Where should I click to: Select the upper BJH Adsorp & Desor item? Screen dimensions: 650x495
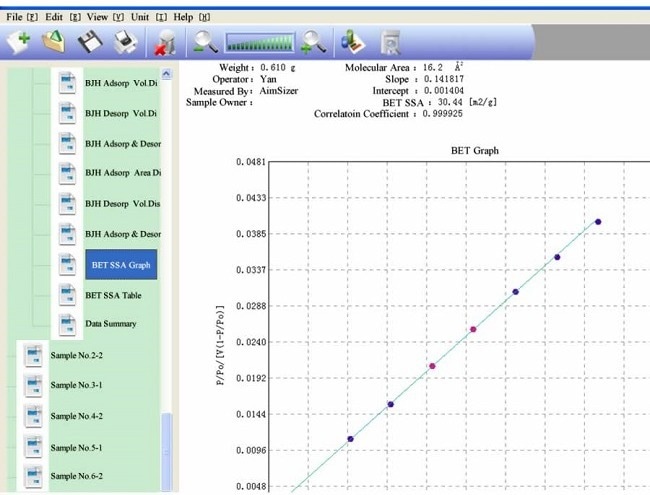point(123,144)
